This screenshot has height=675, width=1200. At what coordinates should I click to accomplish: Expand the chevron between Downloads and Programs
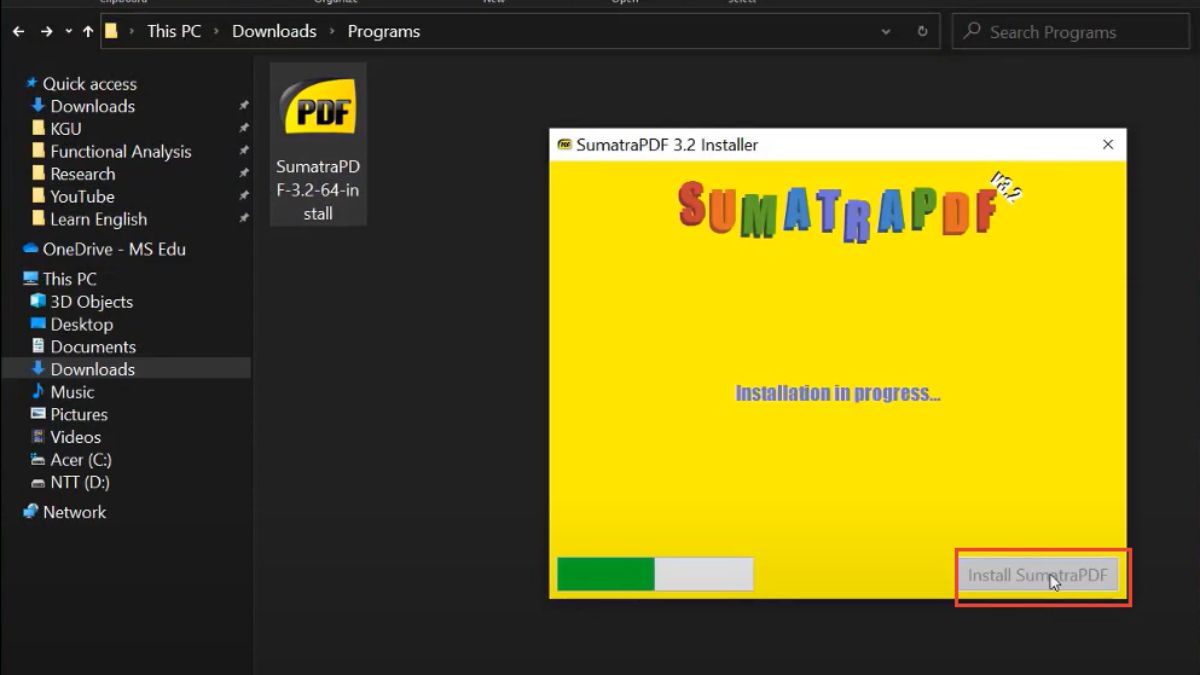point(333,32)
